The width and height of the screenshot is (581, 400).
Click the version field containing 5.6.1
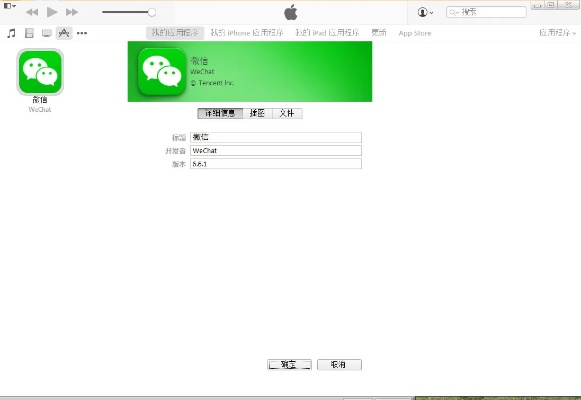click(276, 164)
